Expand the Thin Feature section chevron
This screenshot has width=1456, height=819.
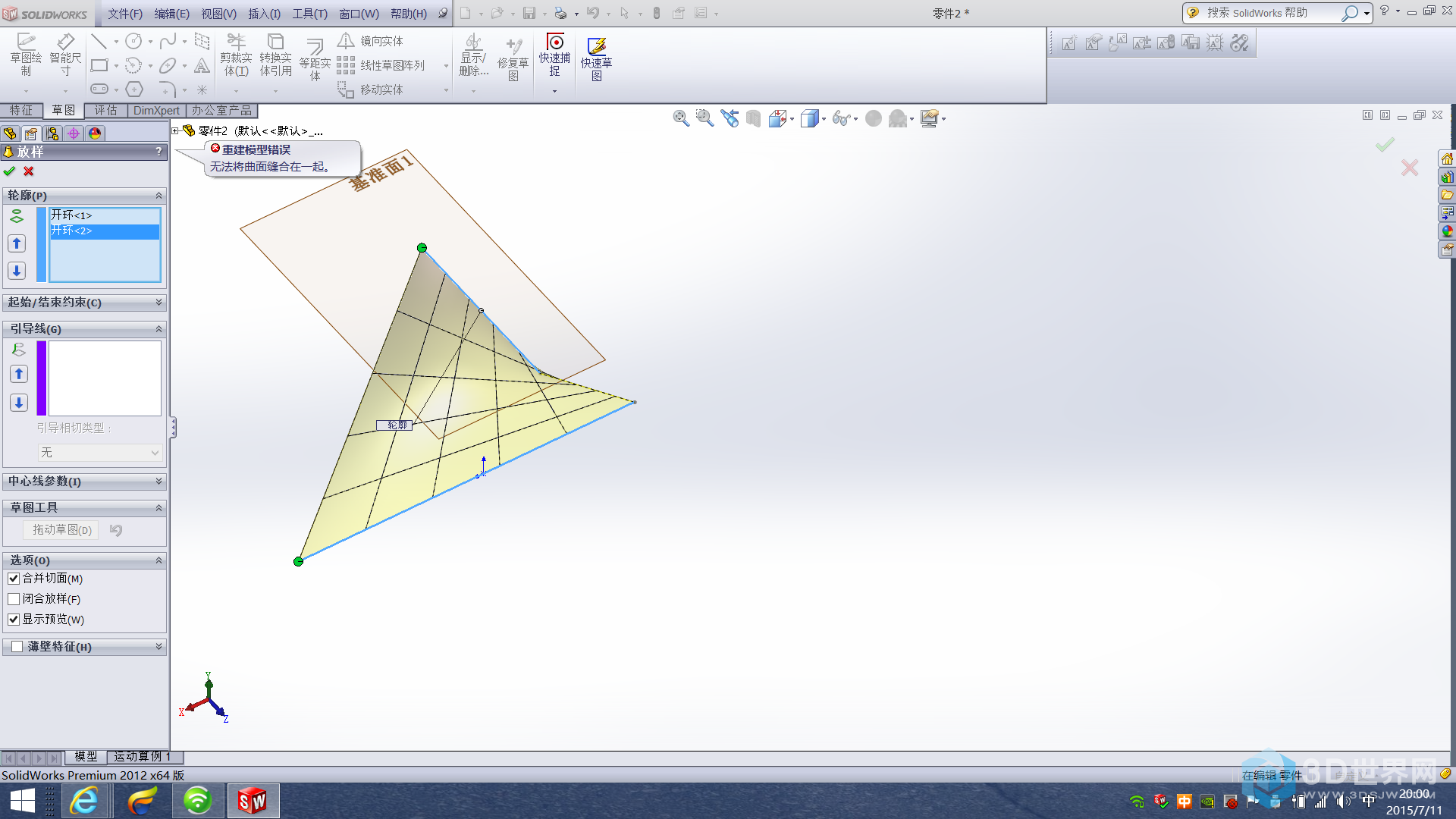[x=158, y=647]
